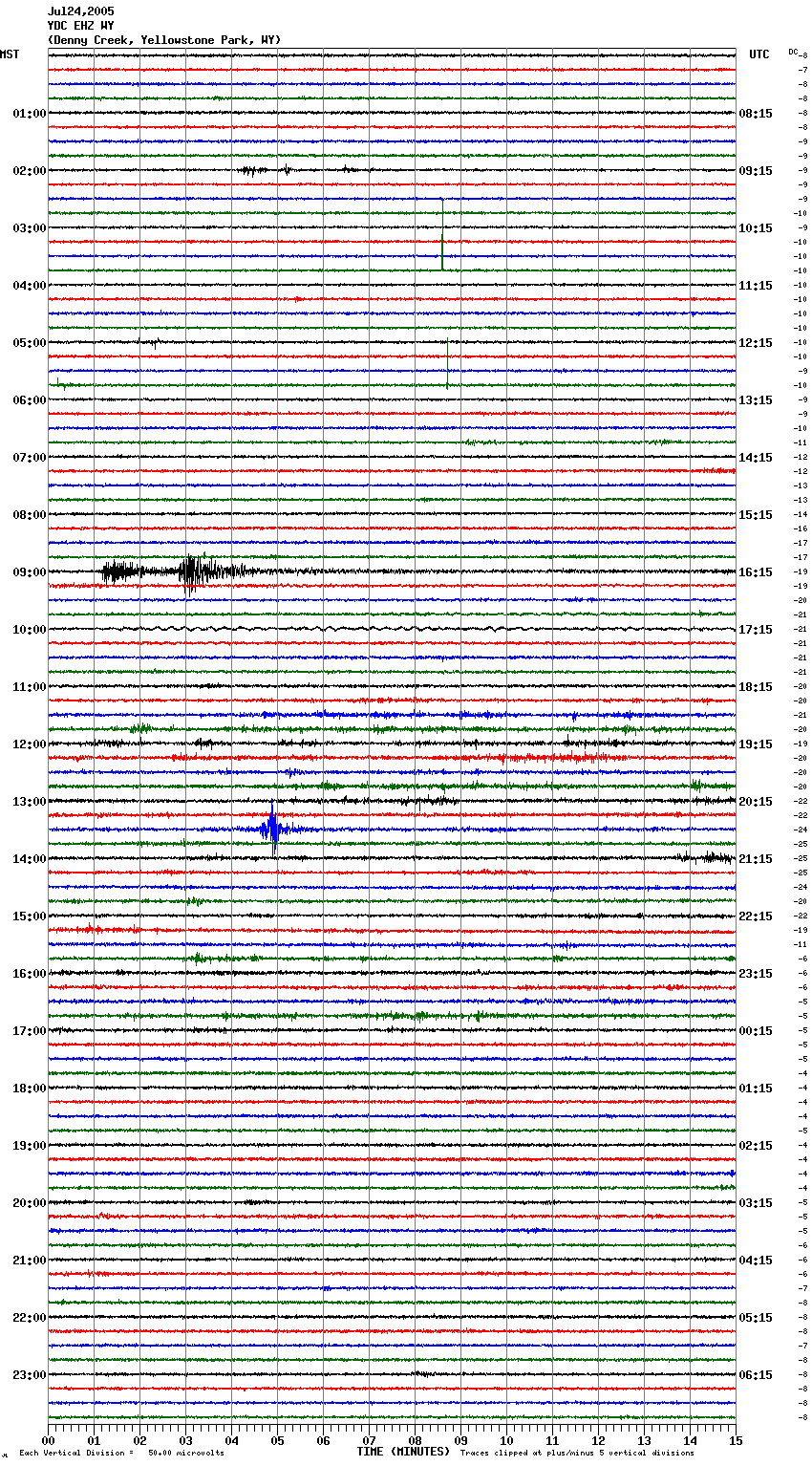
Task: Click the bottom axis minute label 00
Action: point(49,1440)
